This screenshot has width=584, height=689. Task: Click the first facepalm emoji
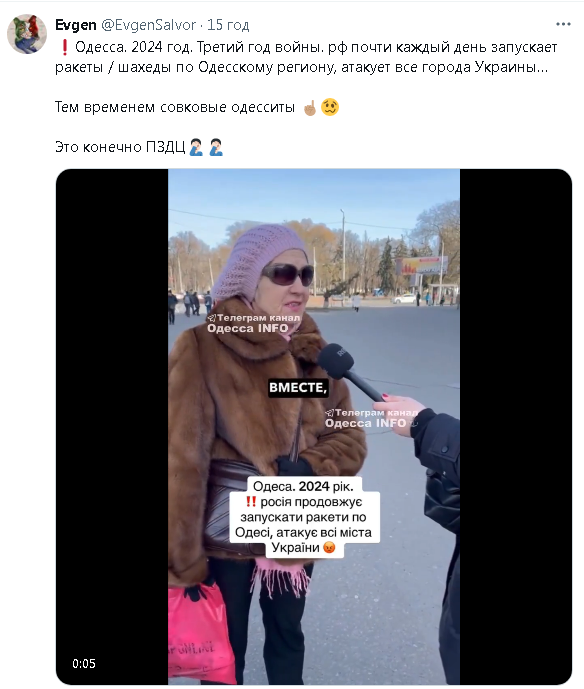pyautogui.click(x=196, y=147)
